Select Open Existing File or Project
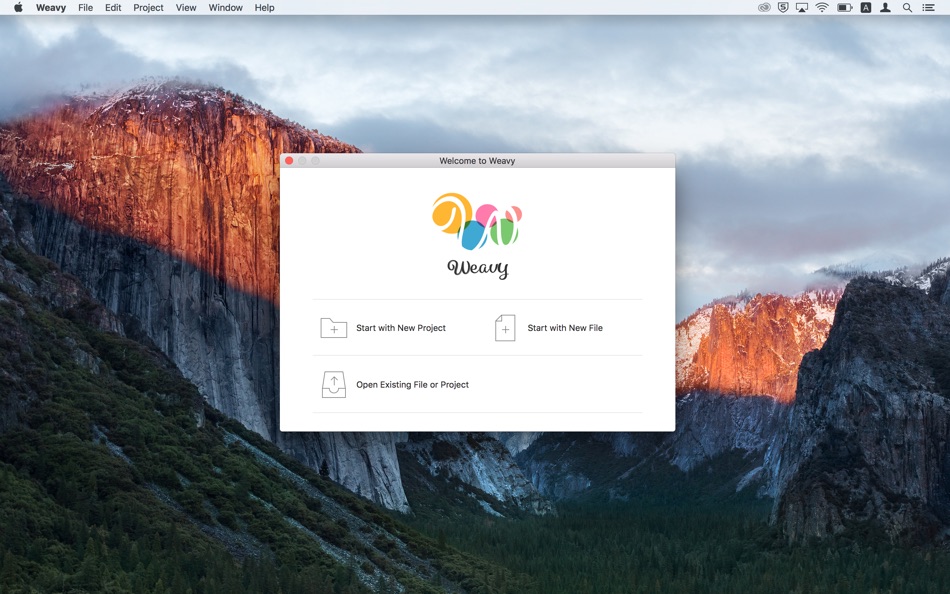Image resolution: width=950 pixels, height=594 pixels. (x=412, y=384)
